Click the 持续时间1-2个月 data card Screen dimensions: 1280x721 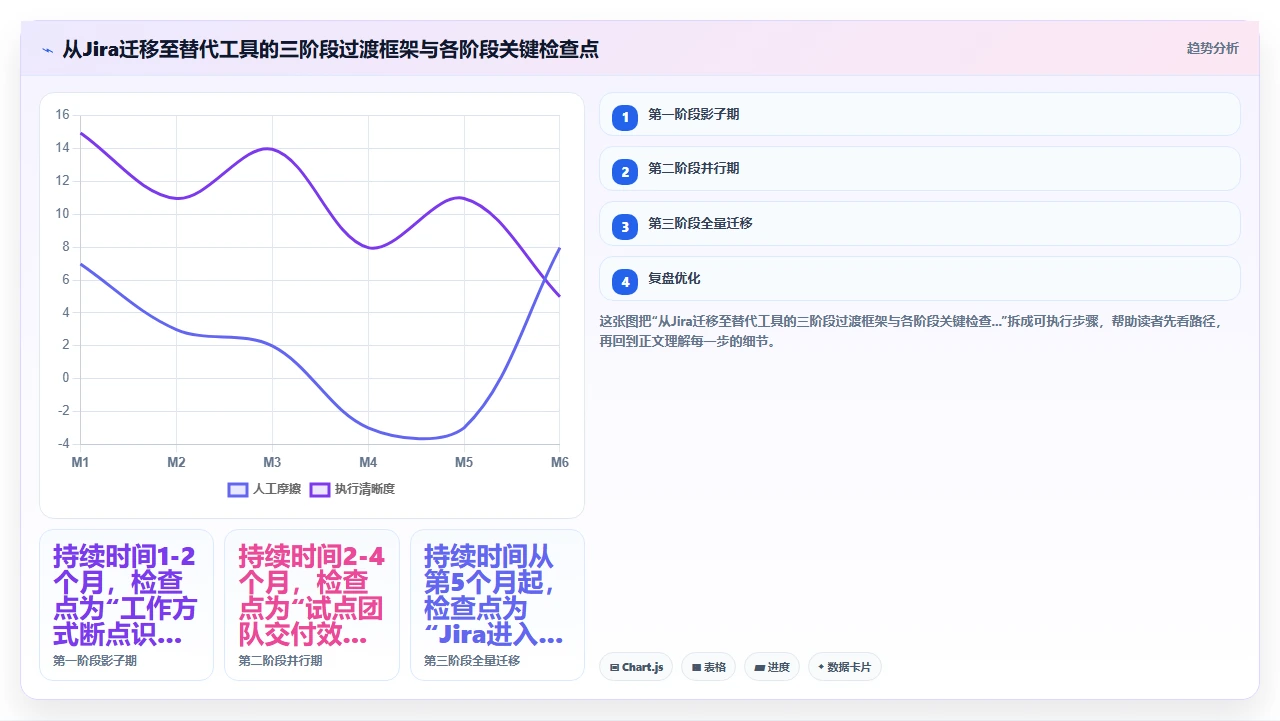pyautogui.click(x=126, y=605)
